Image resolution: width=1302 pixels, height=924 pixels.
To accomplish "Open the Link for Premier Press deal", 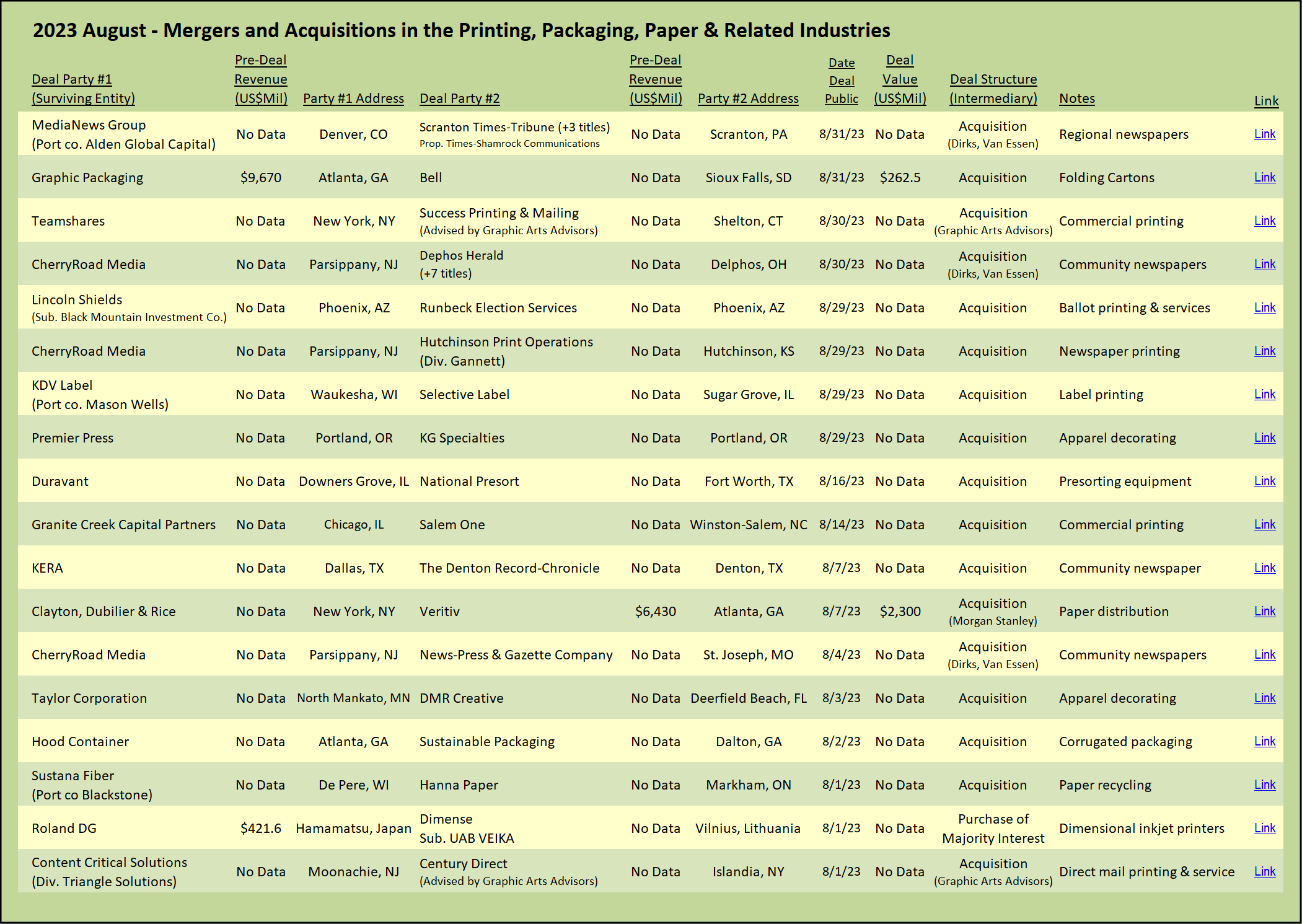I will coord(1264,438).
